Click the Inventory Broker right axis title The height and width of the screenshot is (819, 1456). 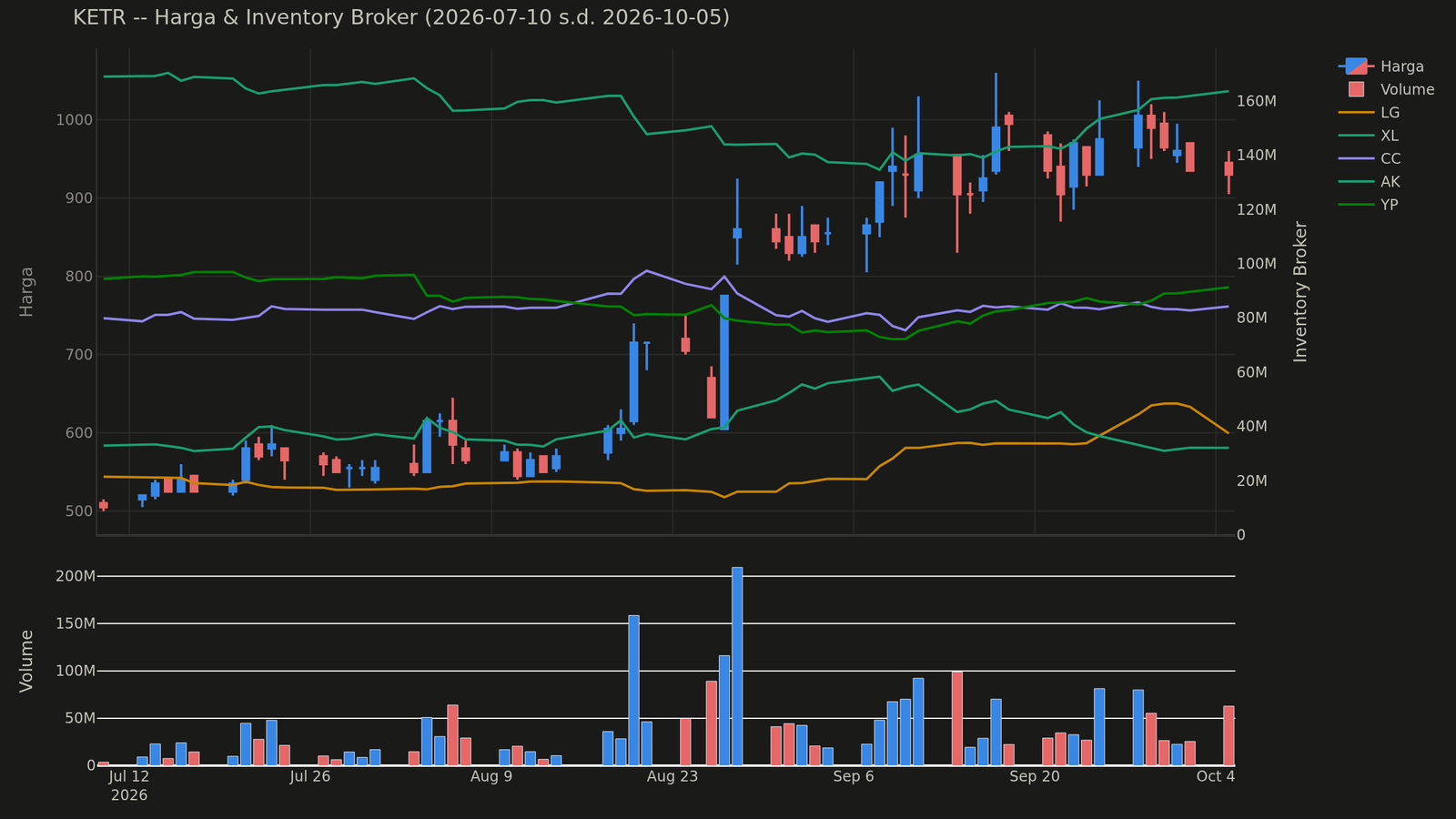tap(1300, 291)
